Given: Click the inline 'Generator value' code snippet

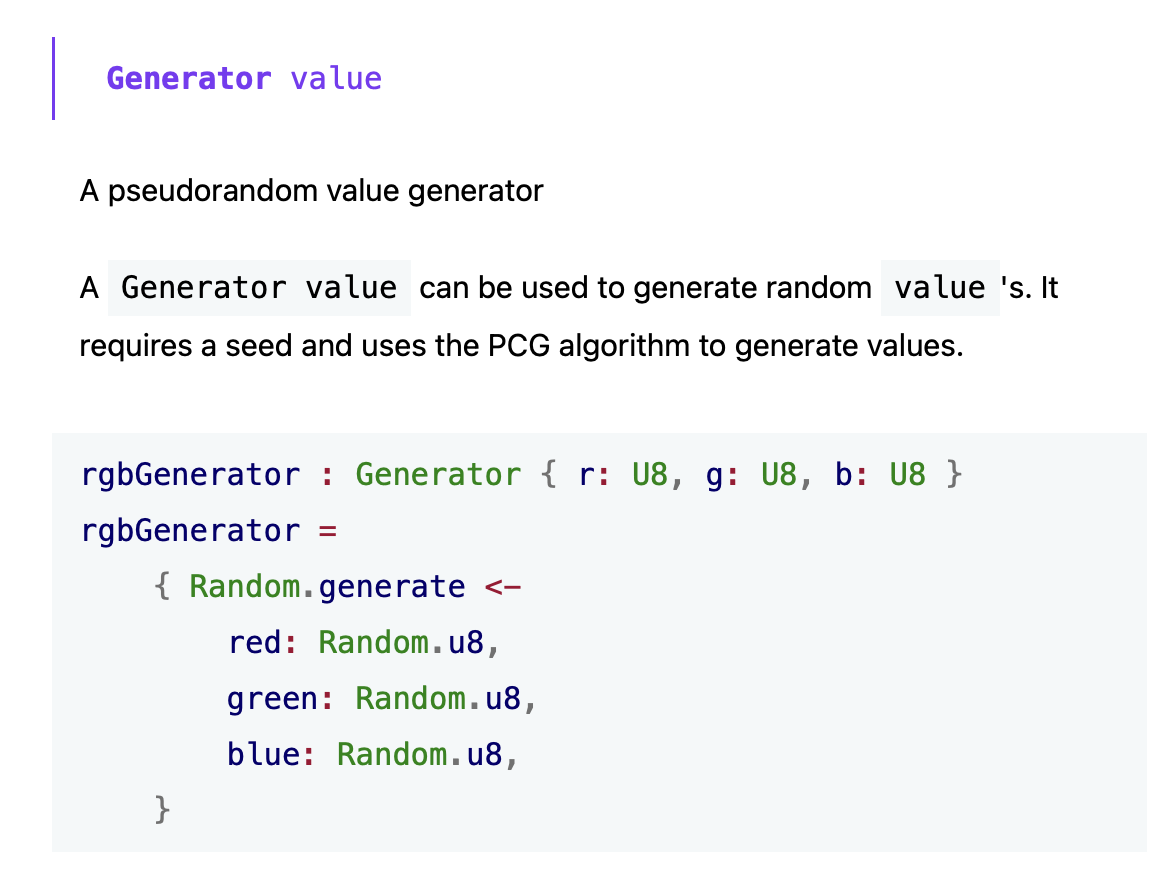Looking at the screenshot, I should point(259,288).
